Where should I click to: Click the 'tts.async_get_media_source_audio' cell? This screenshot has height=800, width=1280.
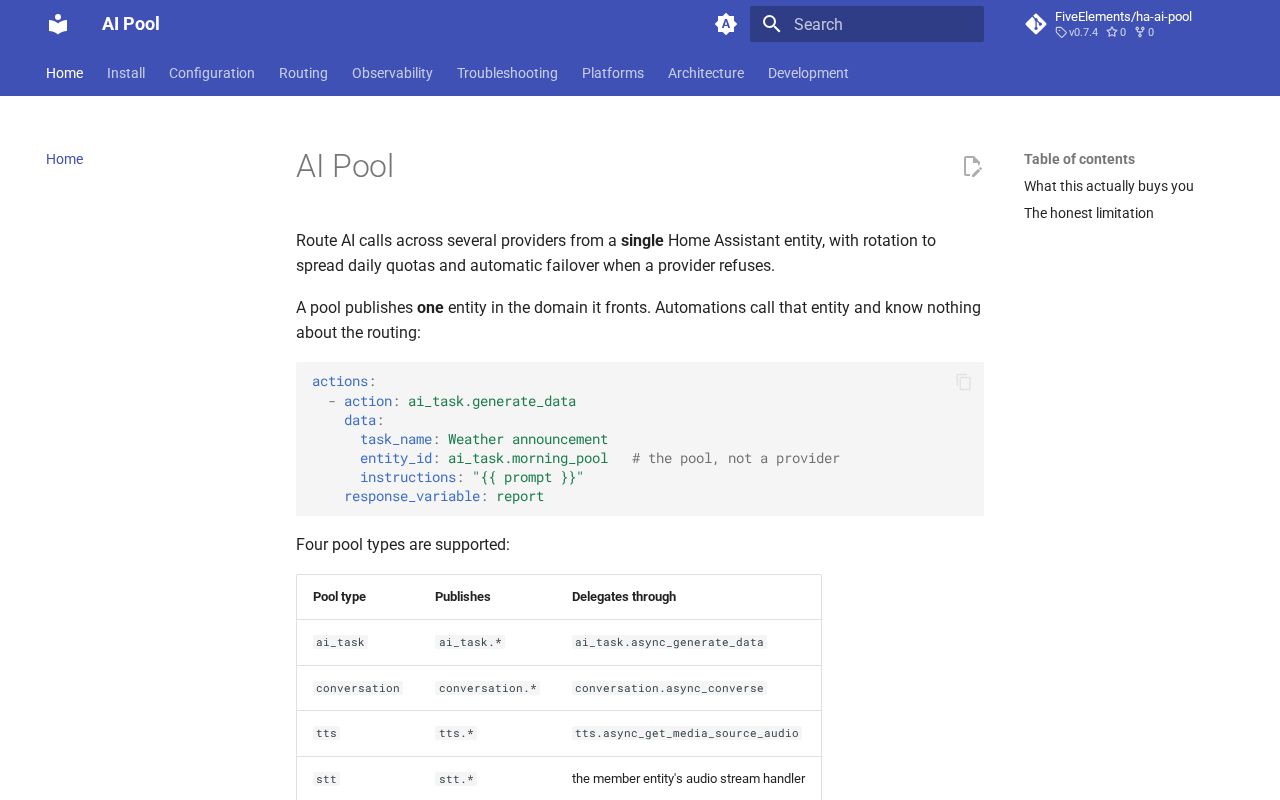[x=687, y=733]
